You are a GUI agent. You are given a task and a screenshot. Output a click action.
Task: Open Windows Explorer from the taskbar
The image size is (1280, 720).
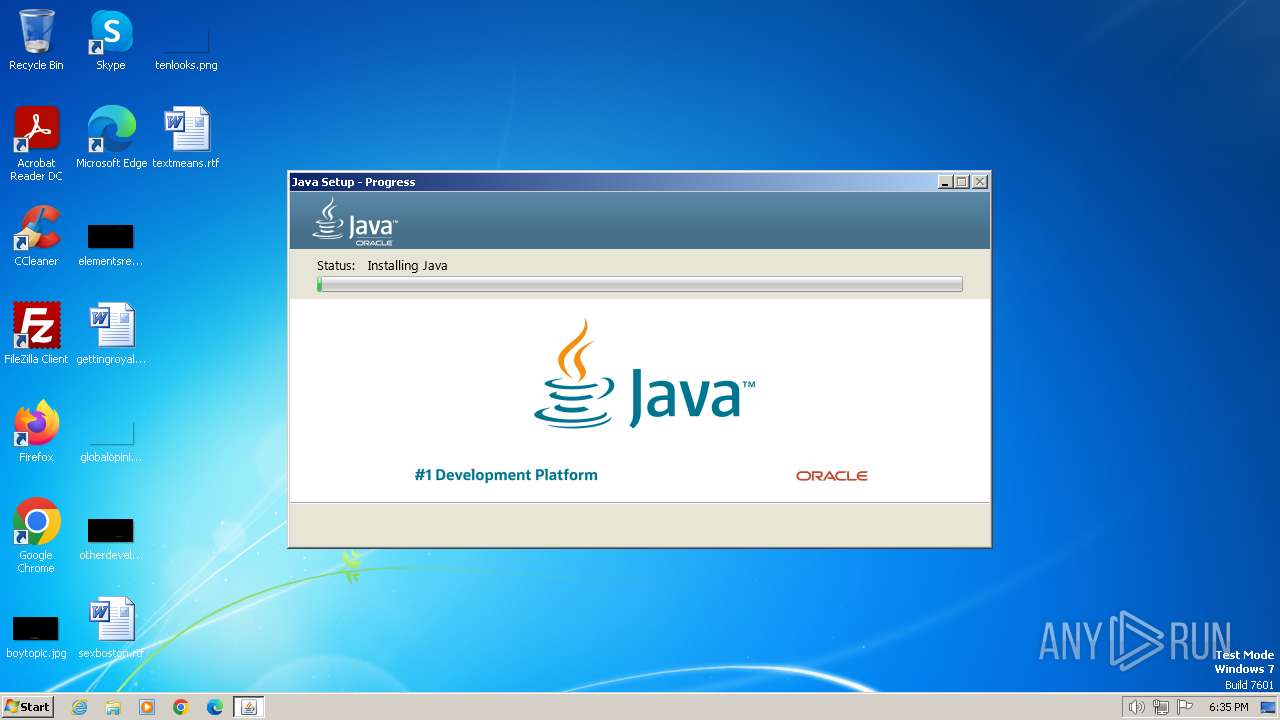(x=113, y=707)
